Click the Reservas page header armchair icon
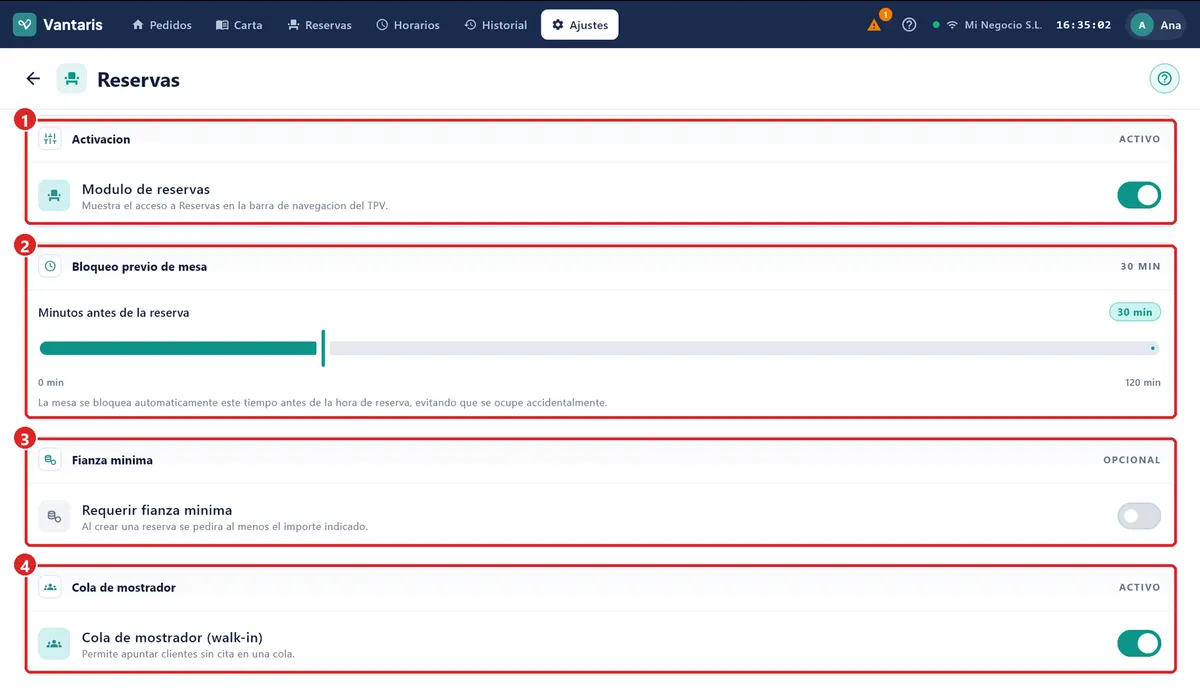 tap(71, 79)
